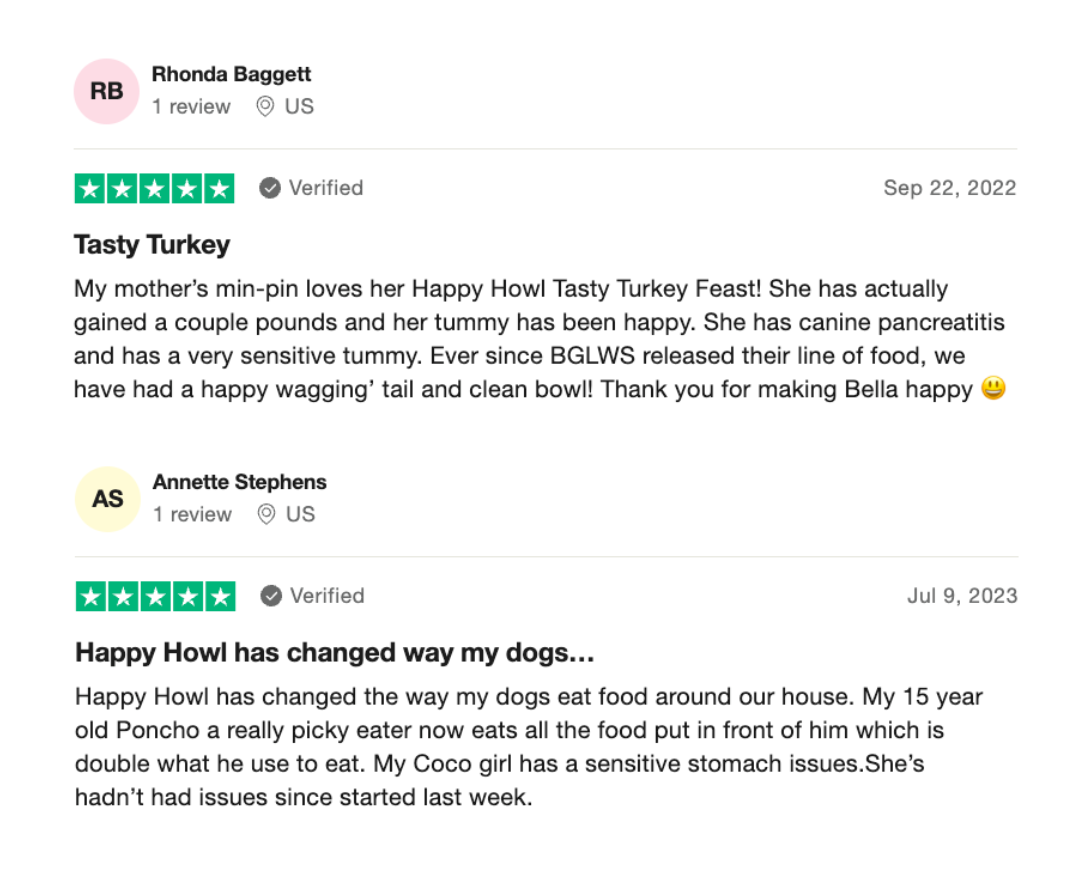Click the location pin icon beside Rhonda's US
This screenshot has width=1080, height=880.
point(265,107)
